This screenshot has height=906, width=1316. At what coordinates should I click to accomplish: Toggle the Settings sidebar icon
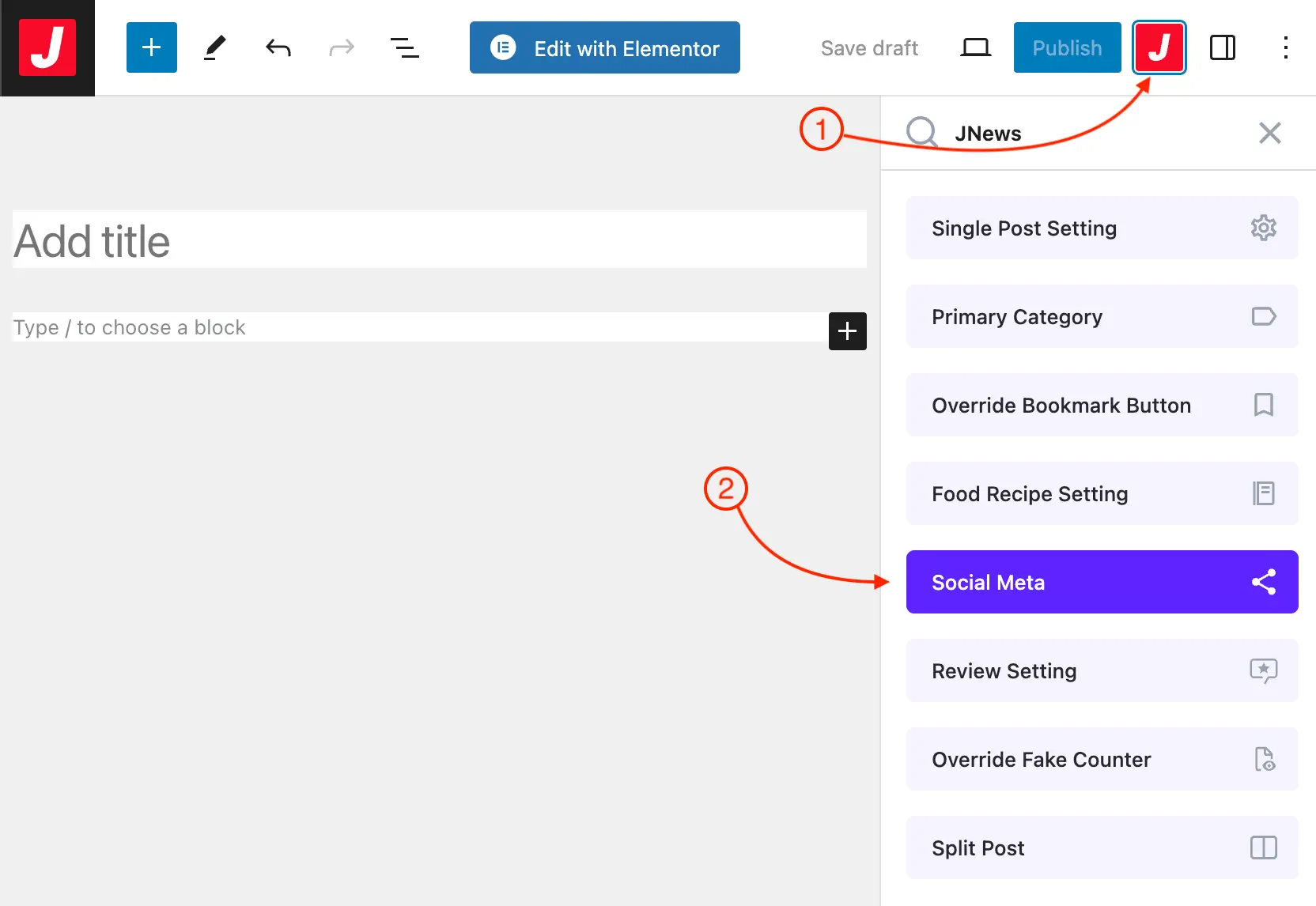tap(1222, 48)
